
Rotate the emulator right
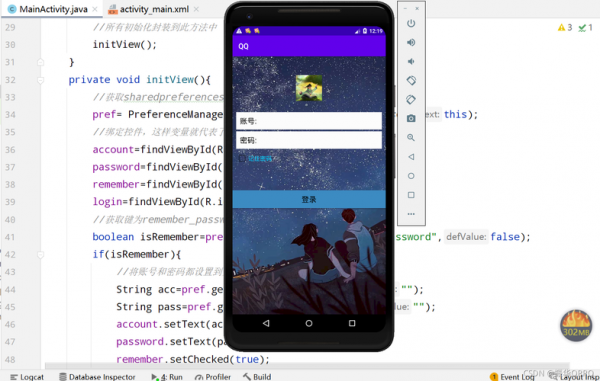point(411,99)
